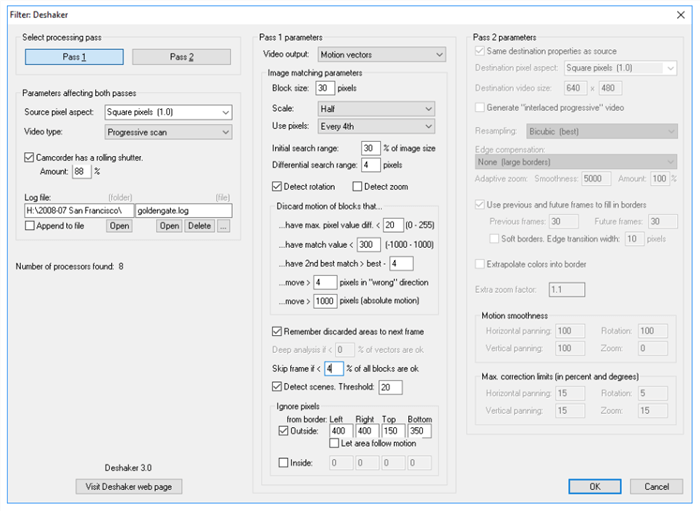Check the Let area follow motion box
Viewport: 700px width, 511px height.
(x=335, y=443)
